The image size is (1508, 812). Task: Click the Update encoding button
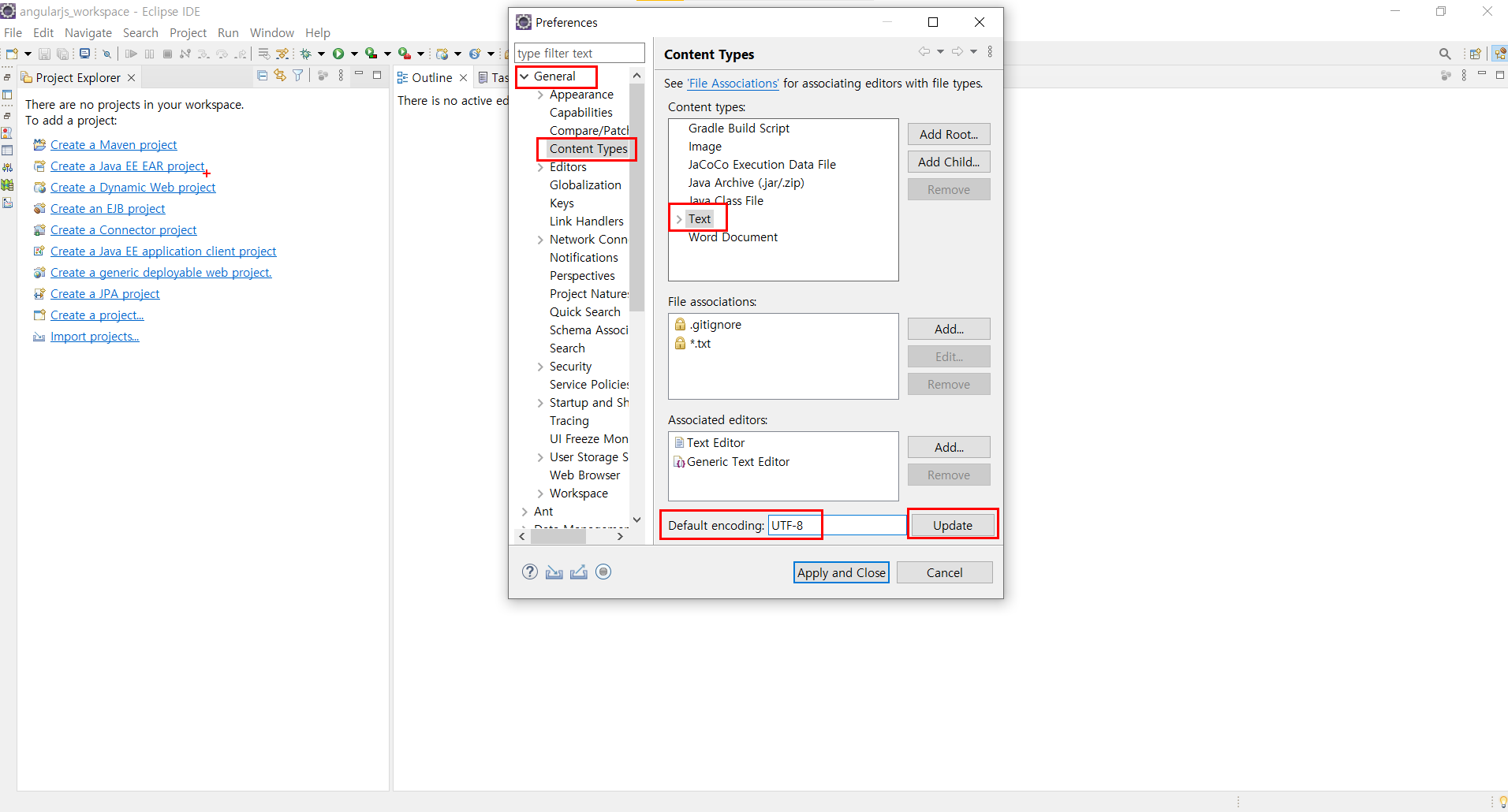953,526
